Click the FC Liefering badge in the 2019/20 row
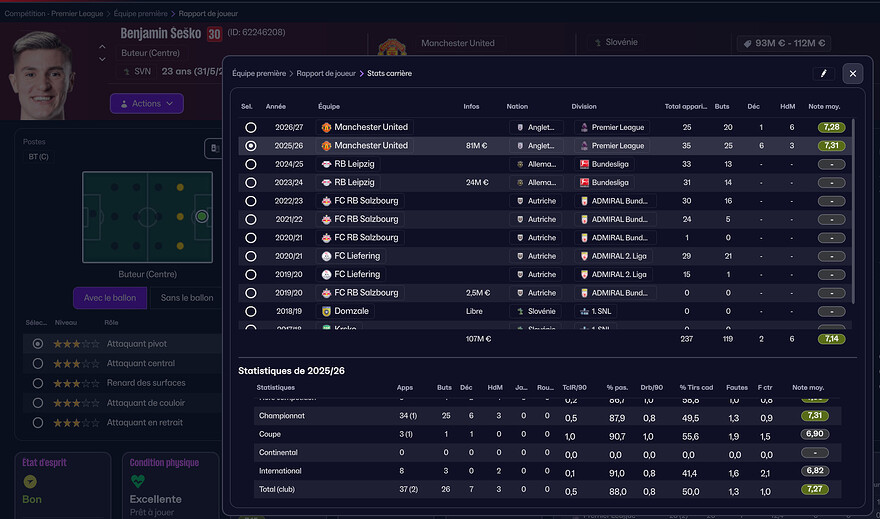Screen dimensions: 880x519 326,274
